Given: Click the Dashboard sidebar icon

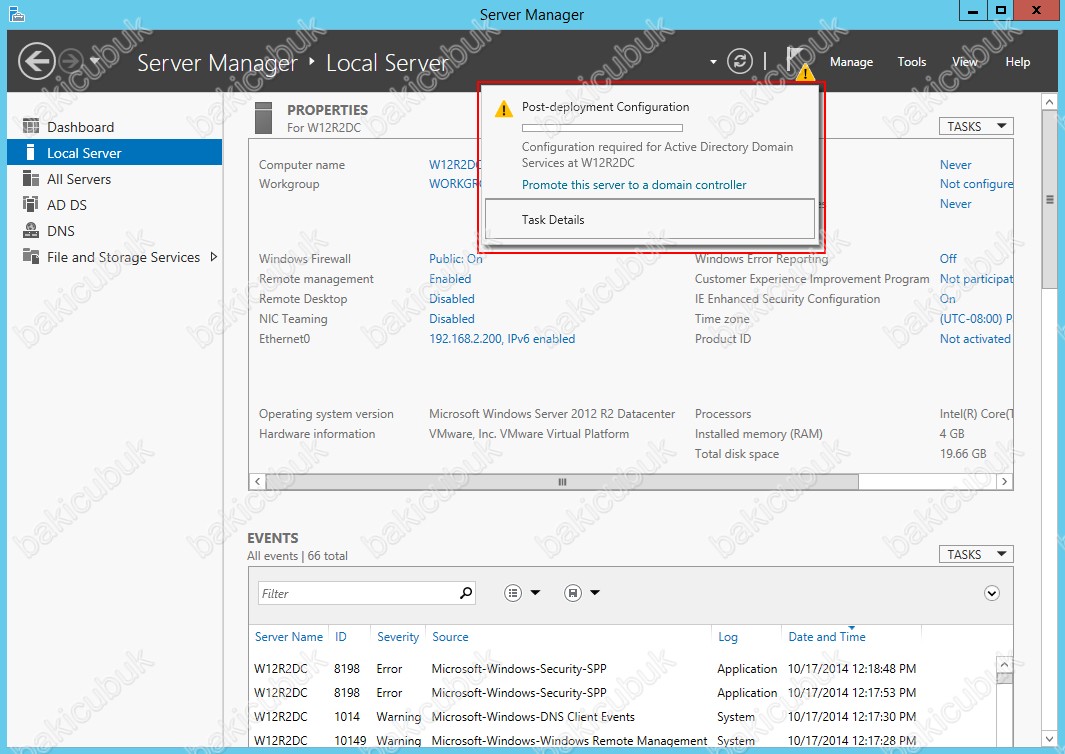Looking at the screenshot, I should pyautogui.click(x=31, y=126).
